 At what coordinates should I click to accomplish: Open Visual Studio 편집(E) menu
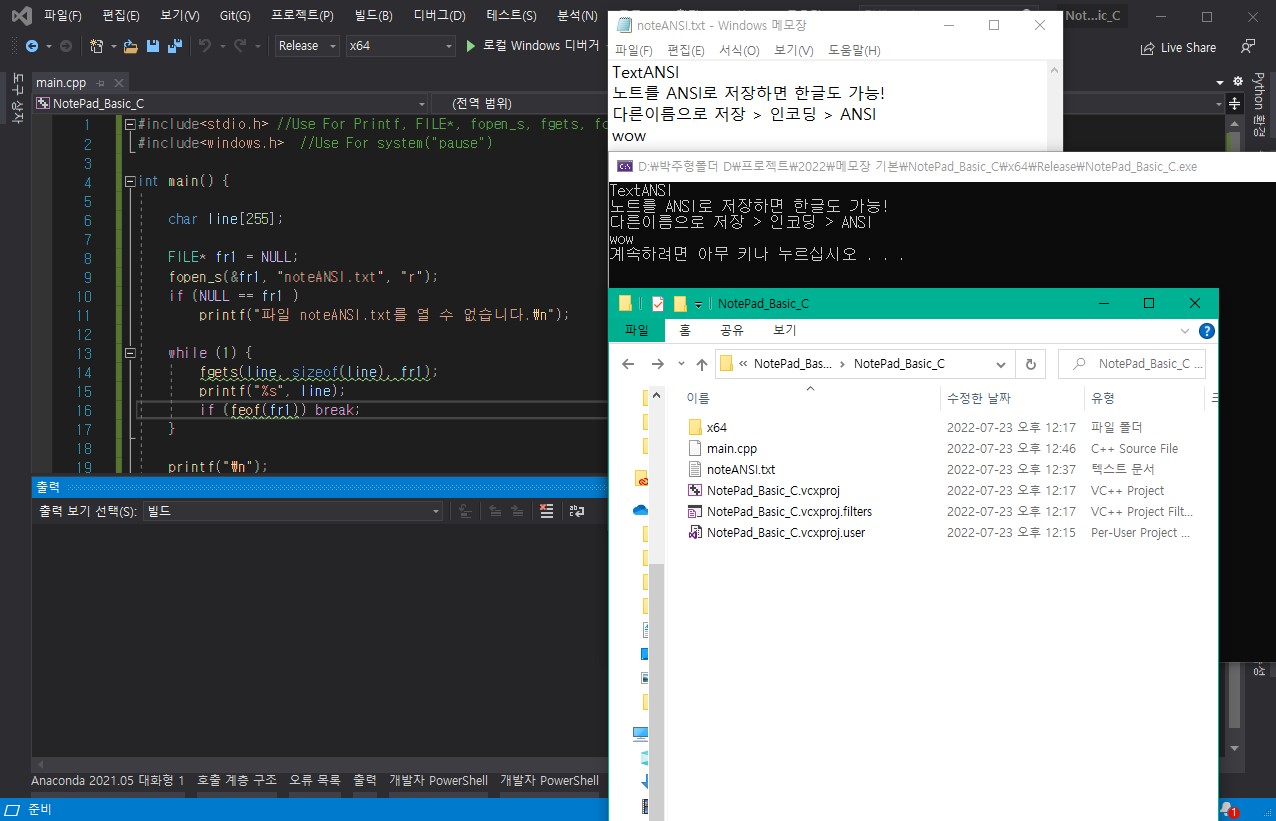click(121, 16)
